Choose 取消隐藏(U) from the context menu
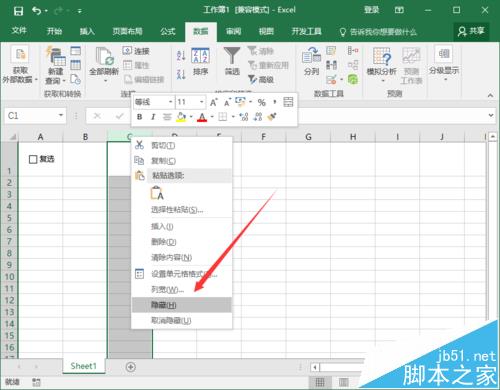Image resolution: width=500 pixels, height=390 pixels. point(182,320)
